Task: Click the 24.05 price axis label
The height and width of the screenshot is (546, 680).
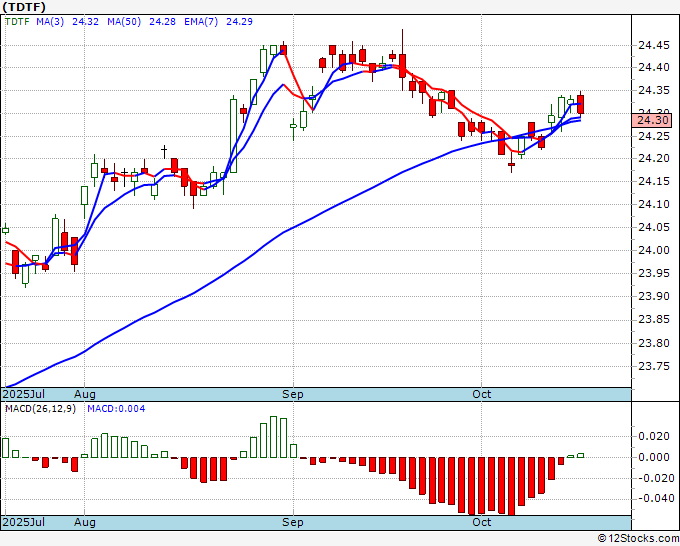Action: tap(654, 227)
